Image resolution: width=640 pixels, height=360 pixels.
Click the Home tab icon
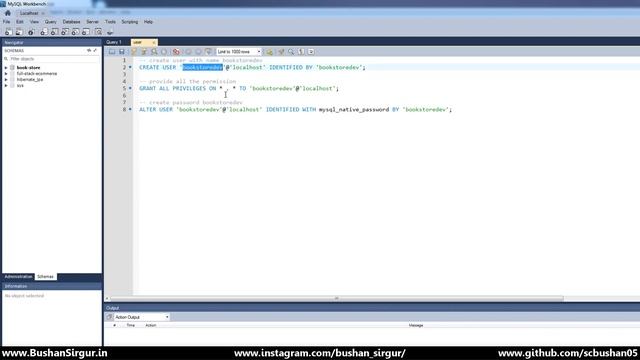[8, 13]
